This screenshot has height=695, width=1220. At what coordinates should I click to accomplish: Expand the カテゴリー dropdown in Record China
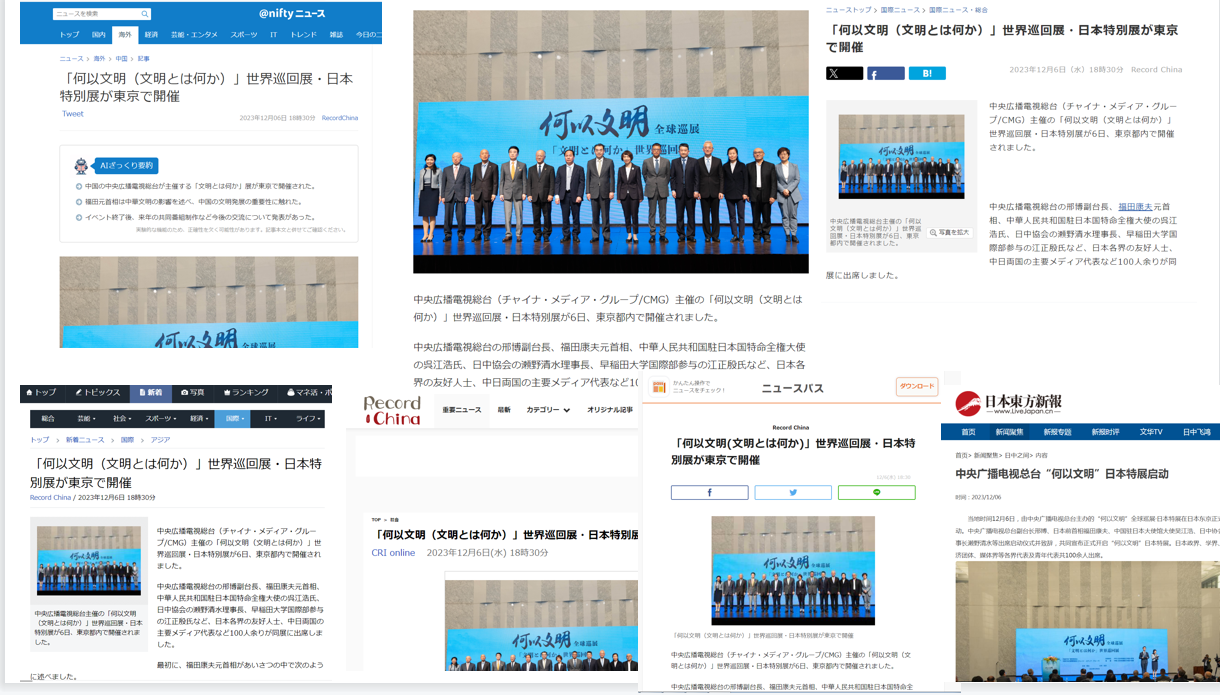(x=548, y=410)
